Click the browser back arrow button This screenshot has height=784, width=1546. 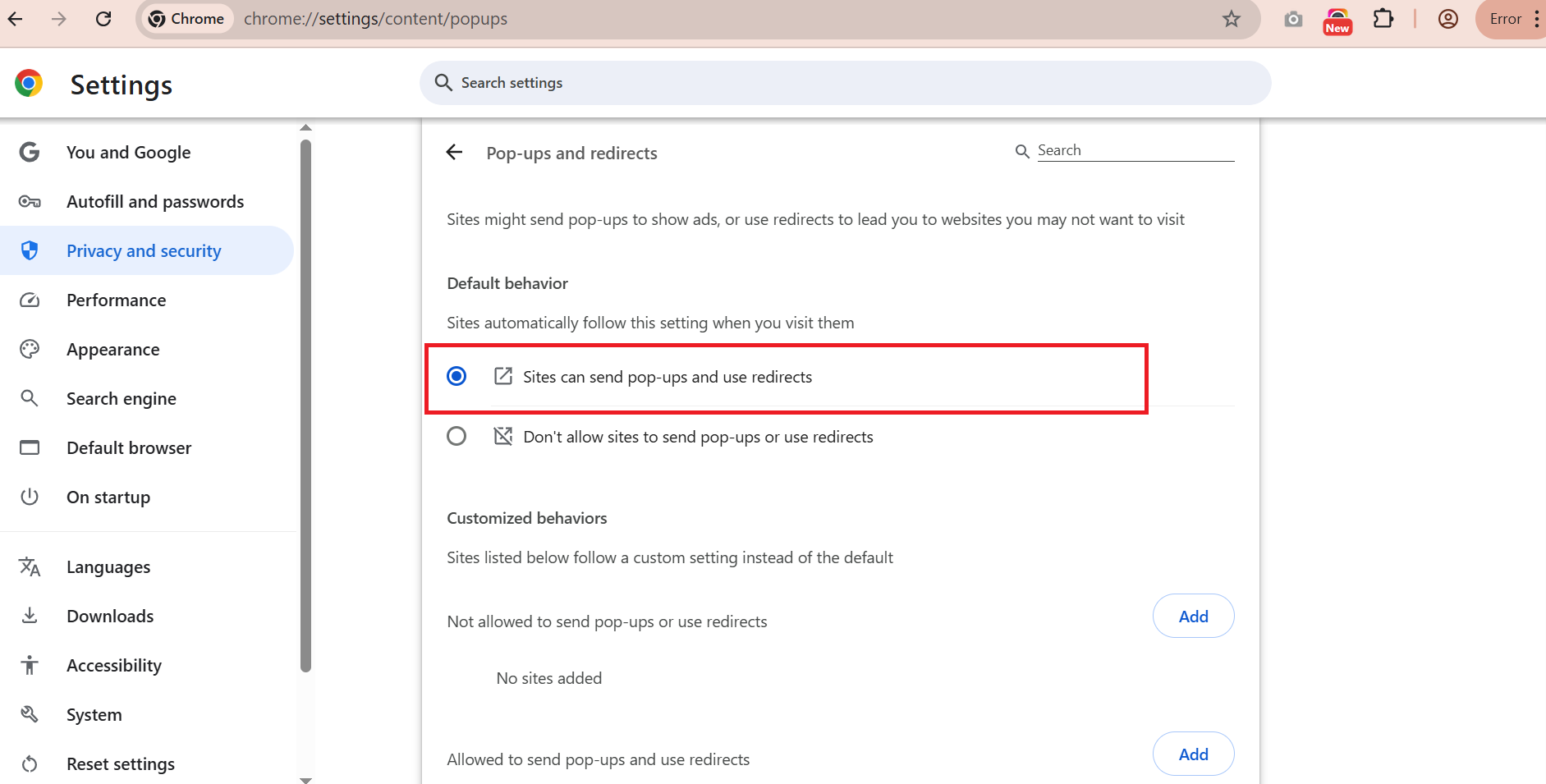[x=16, y=19]
